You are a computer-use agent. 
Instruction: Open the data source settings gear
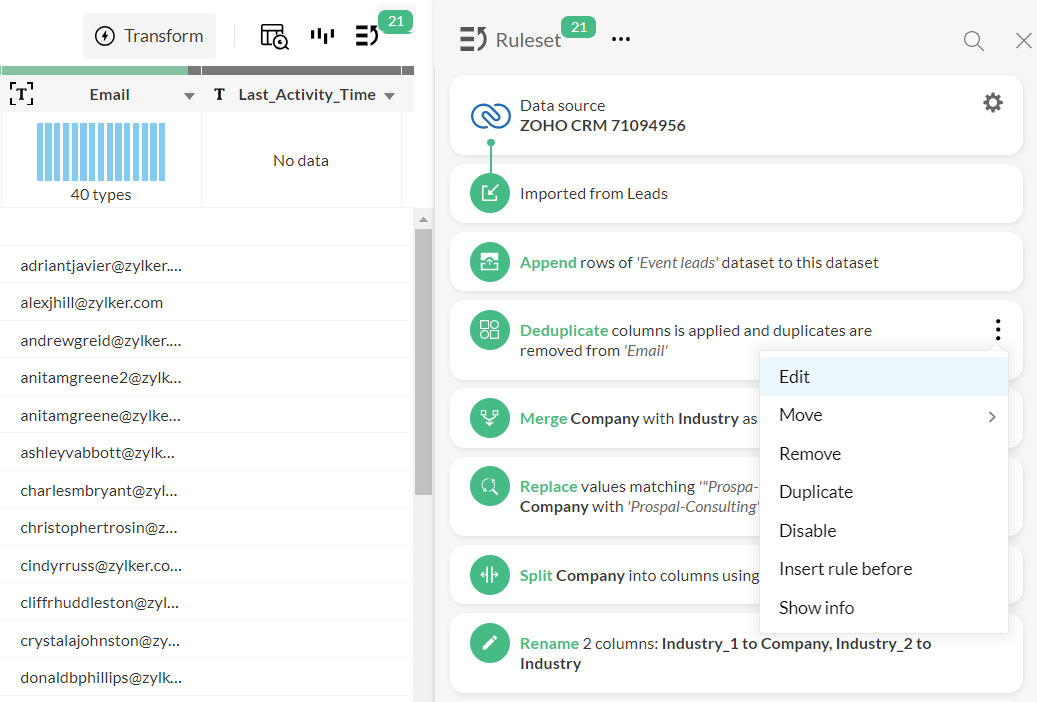993,103
